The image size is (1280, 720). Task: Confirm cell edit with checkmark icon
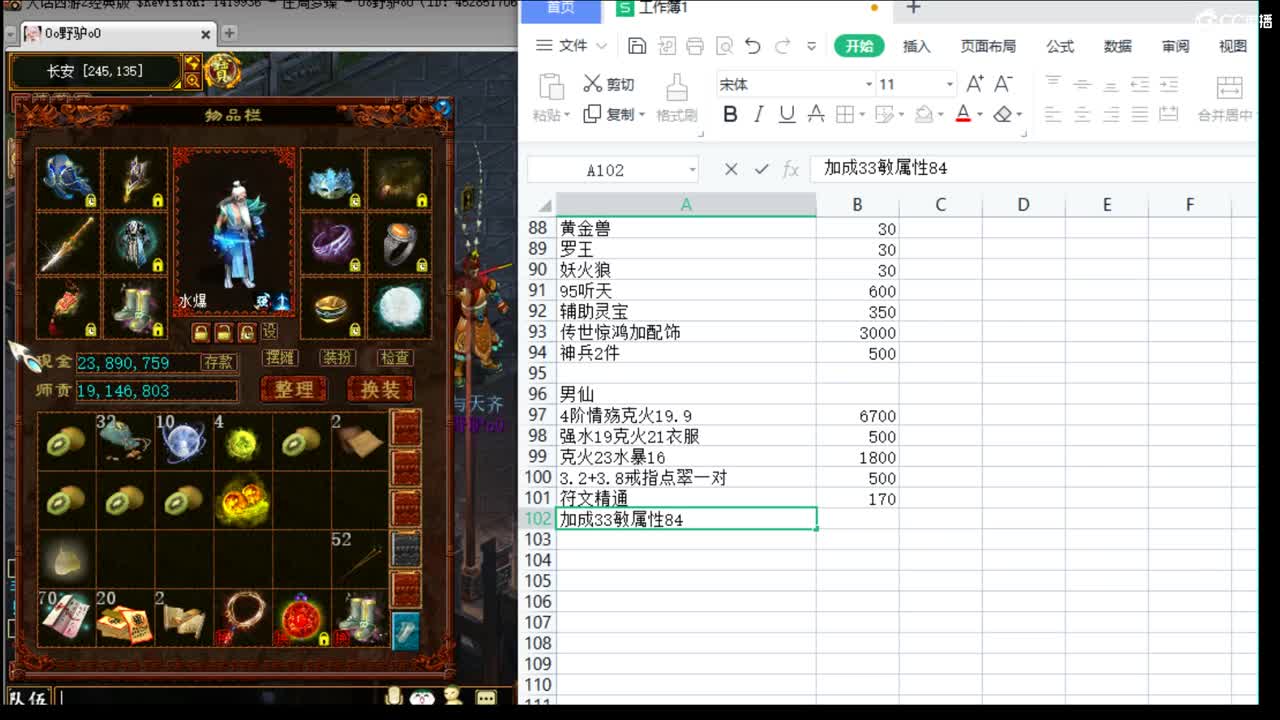coord(761,169)
